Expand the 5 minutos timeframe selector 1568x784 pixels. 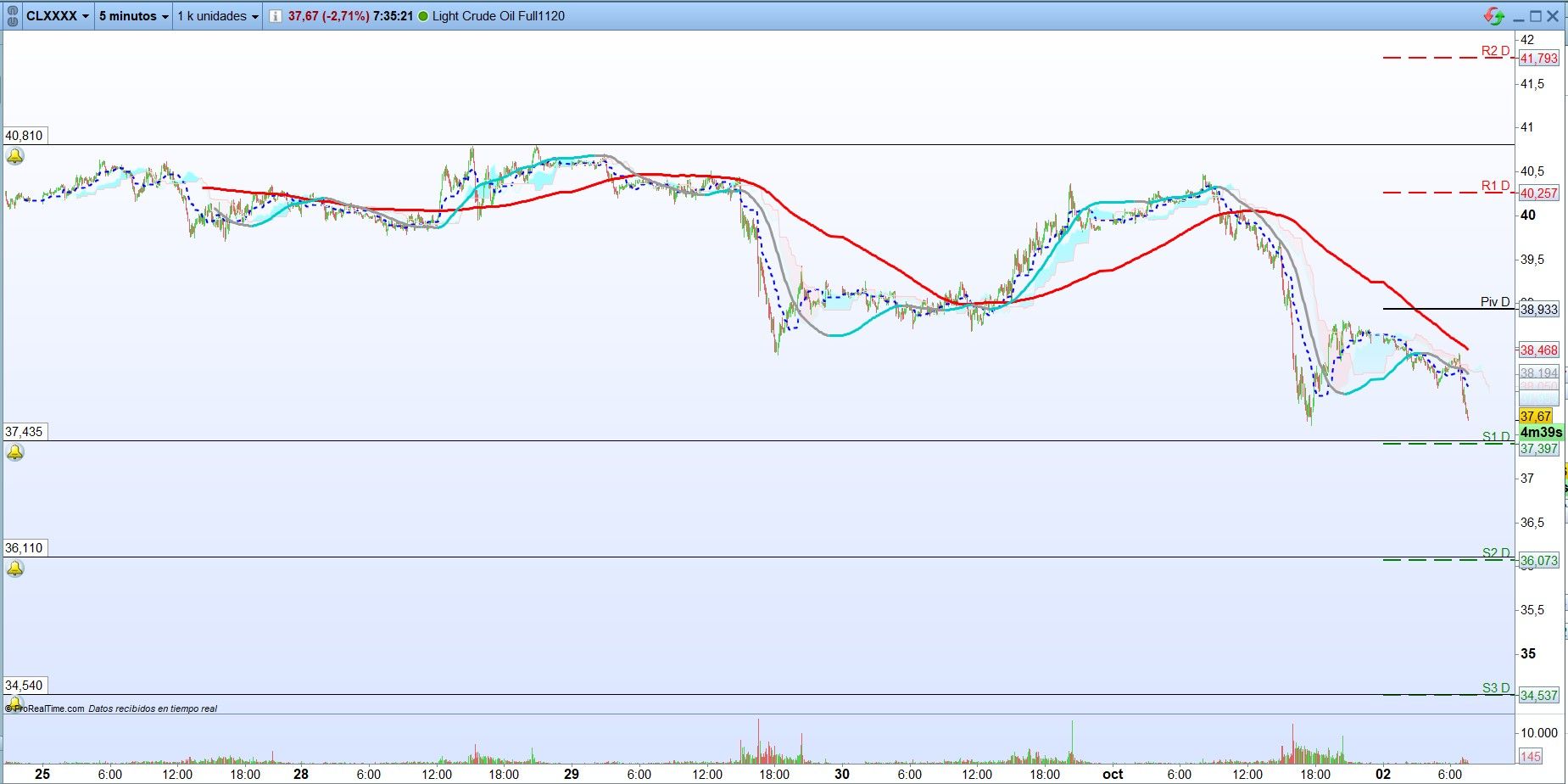(x=133, y=16)
